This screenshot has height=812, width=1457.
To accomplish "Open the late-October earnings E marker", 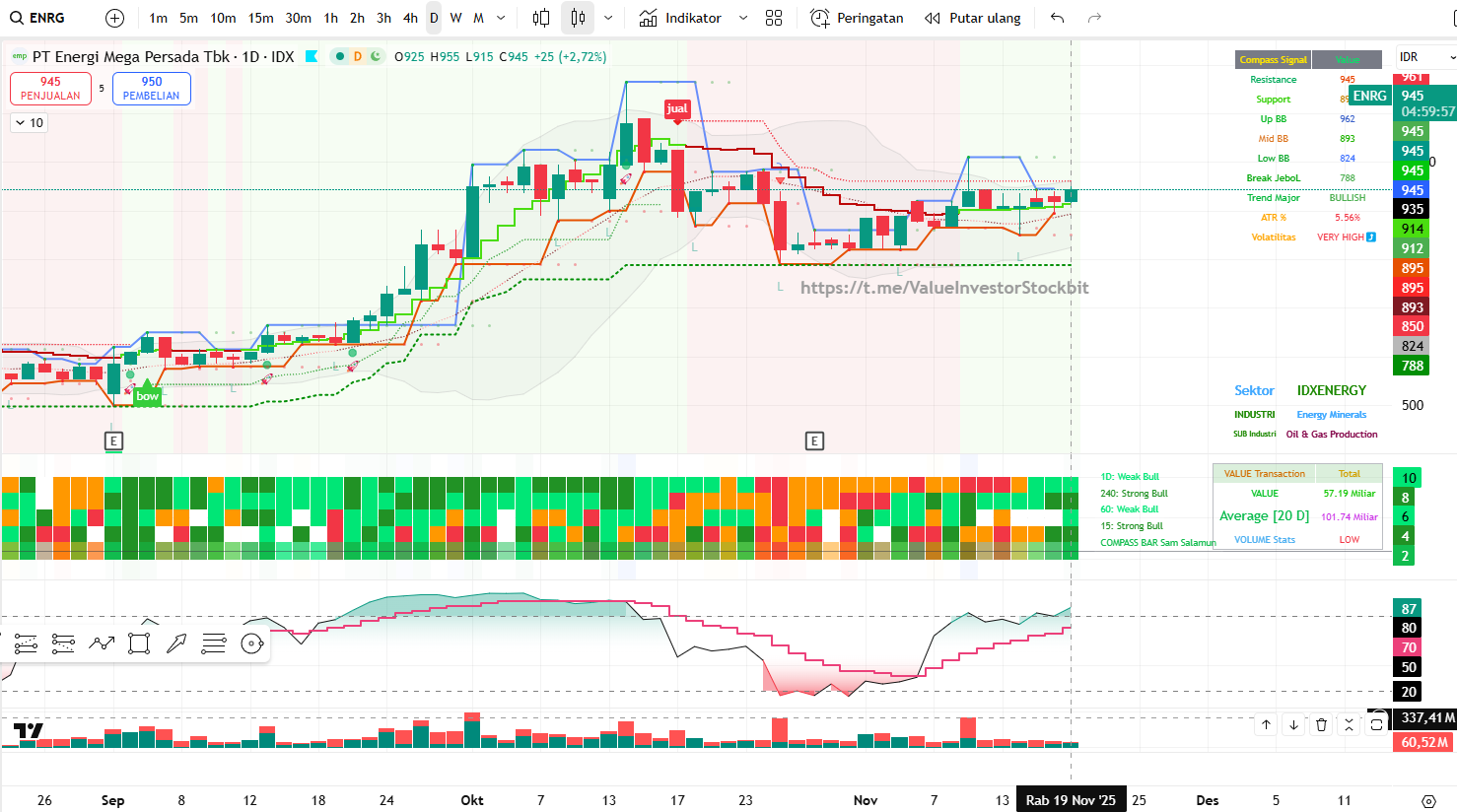I will [814, 440].
